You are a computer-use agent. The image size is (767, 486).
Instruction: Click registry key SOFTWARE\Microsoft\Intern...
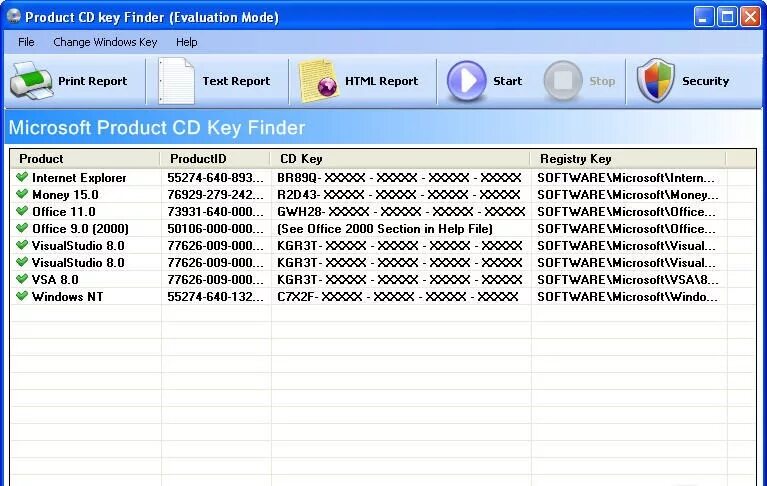[626, 177]
